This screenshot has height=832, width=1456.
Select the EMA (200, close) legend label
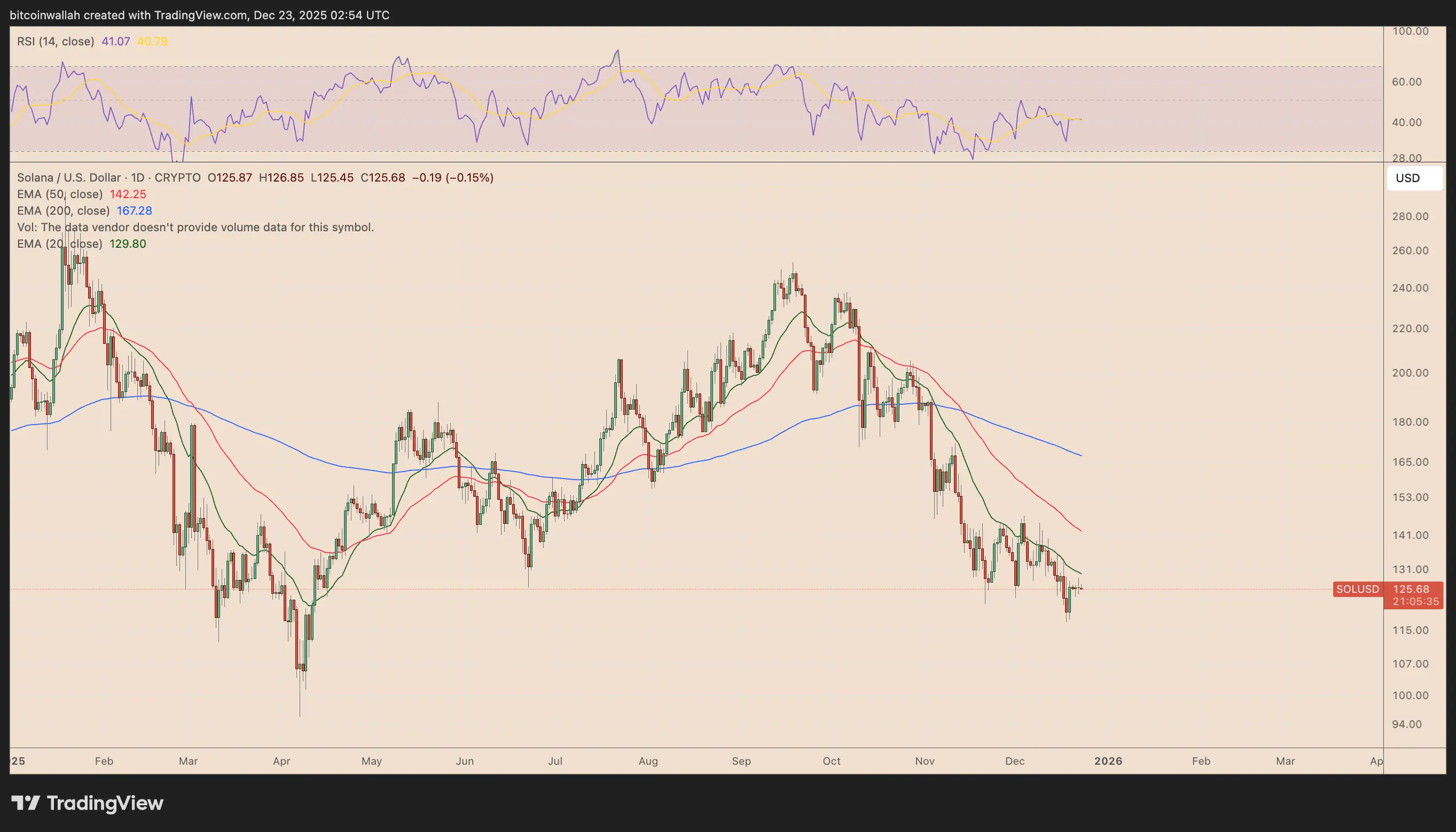click(x=63, y=211)
